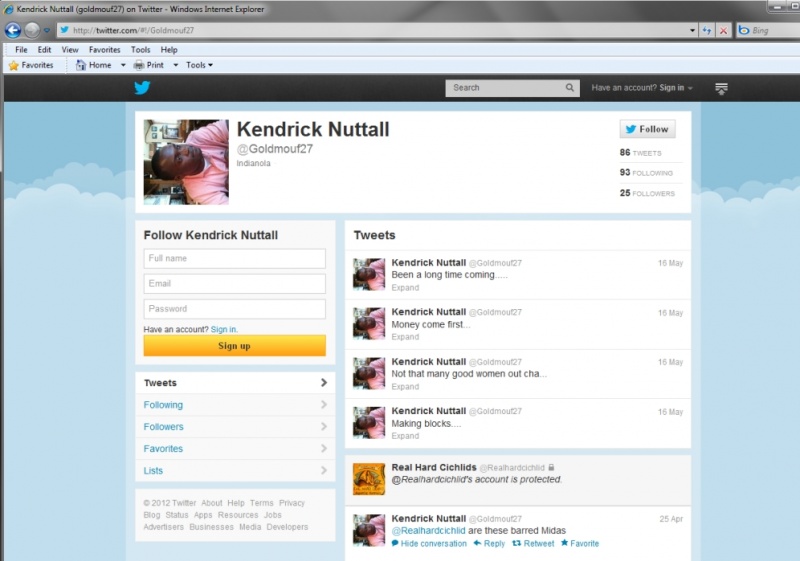Image resolution: width=800 pixels, height=561 pixels.
Task: Click the Stop loading X icon
Action: coord(723,31)
